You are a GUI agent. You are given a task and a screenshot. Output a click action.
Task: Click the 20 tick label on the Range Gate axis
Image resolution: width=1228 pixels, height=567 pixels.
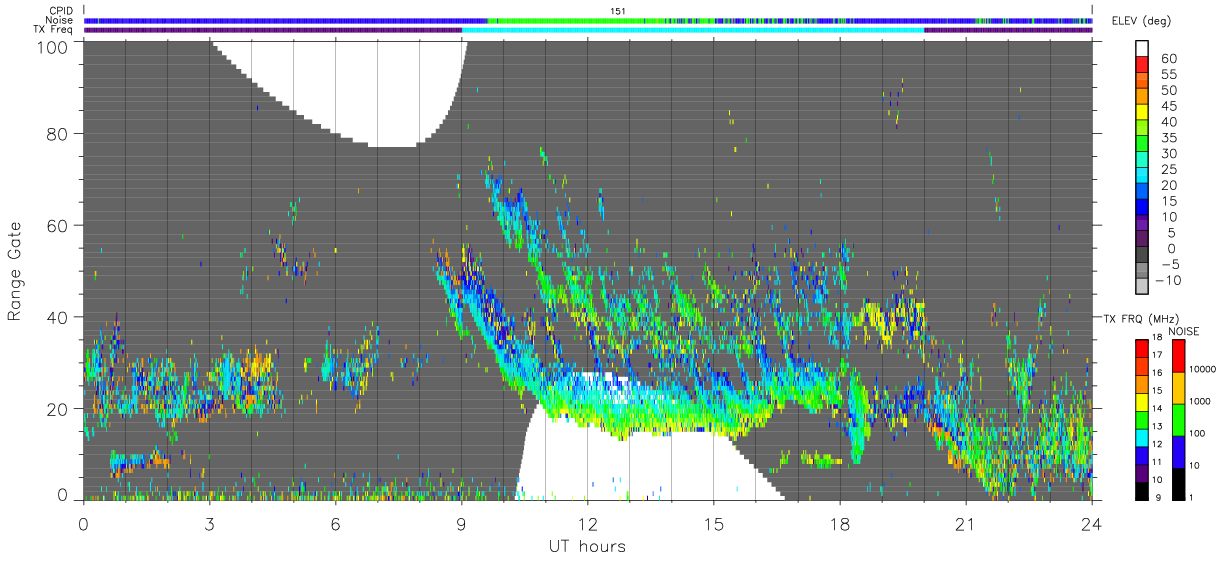(x=57, y=409)
